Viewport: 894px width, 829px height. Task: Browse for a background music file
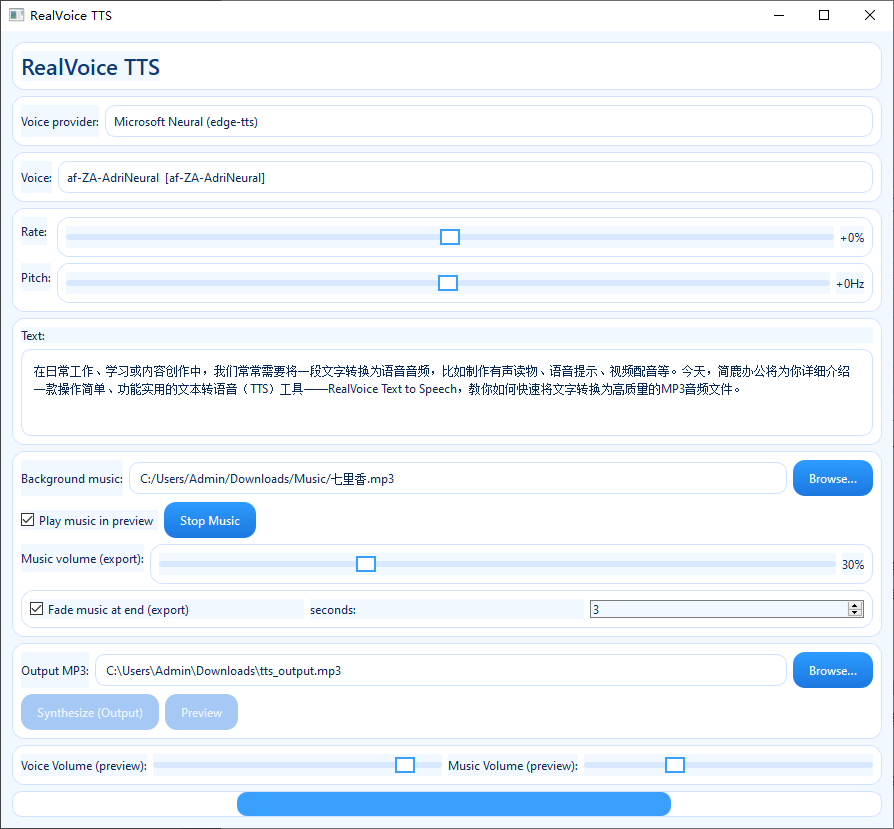click(832, 479)
